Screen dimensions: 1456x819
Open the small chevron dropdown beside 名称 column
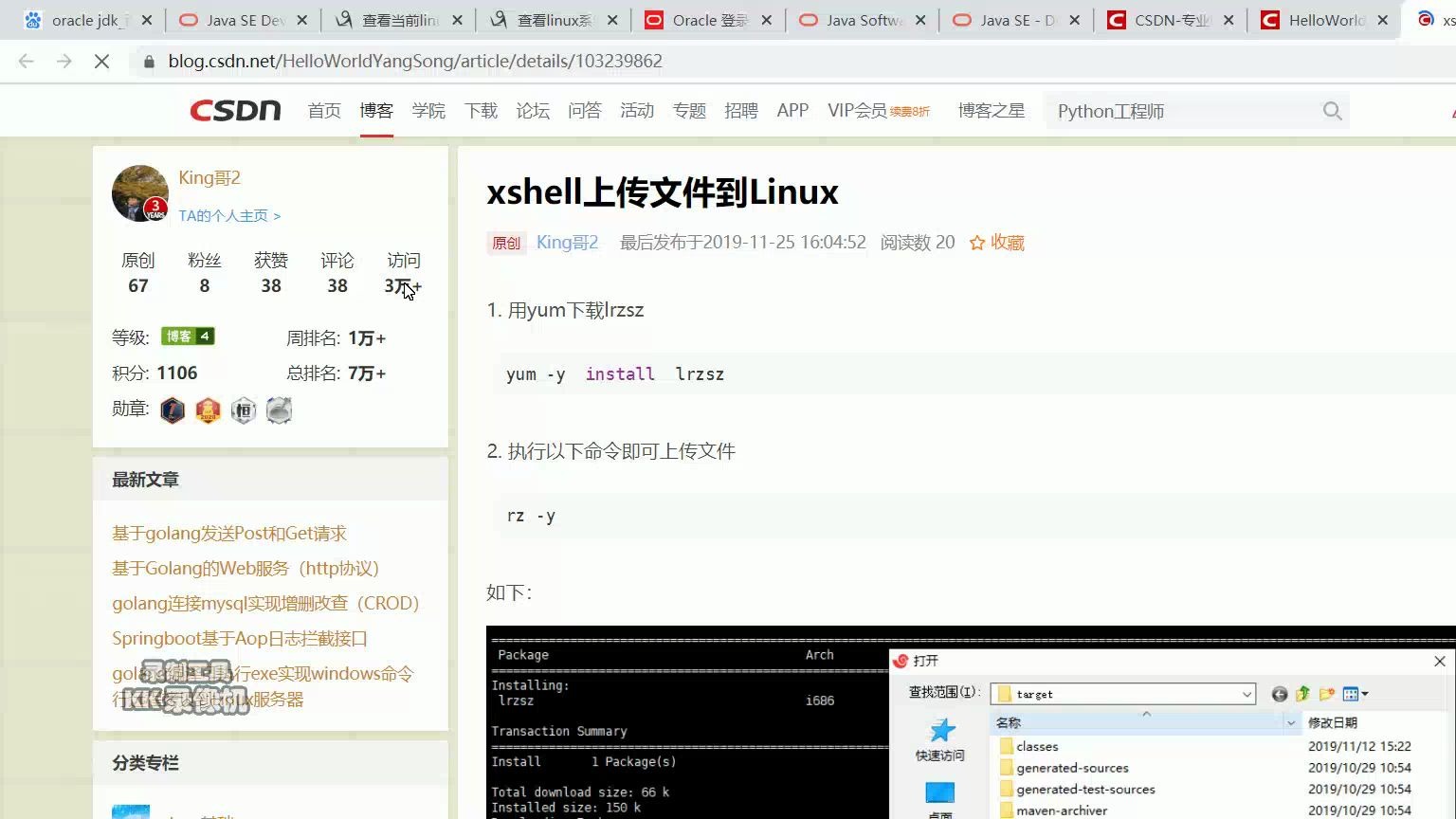pyautogui.click(x=1290, y=722)
